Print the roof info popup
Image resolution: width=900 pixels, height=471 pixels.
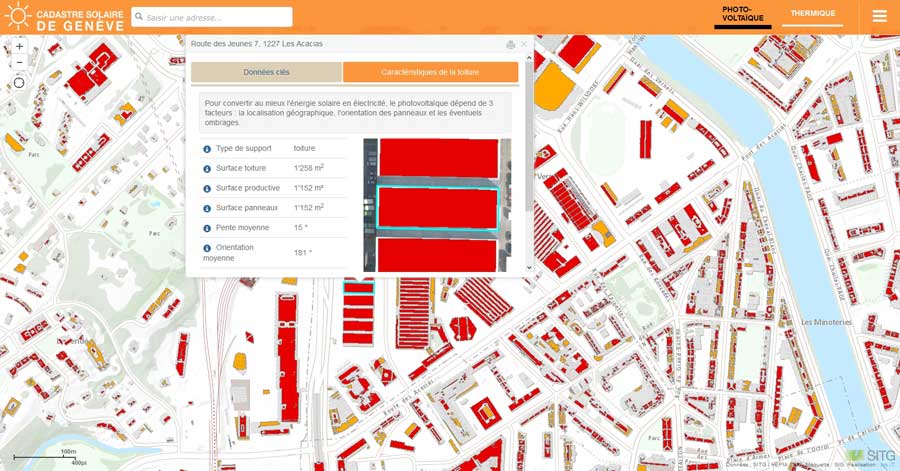(511, 45)
